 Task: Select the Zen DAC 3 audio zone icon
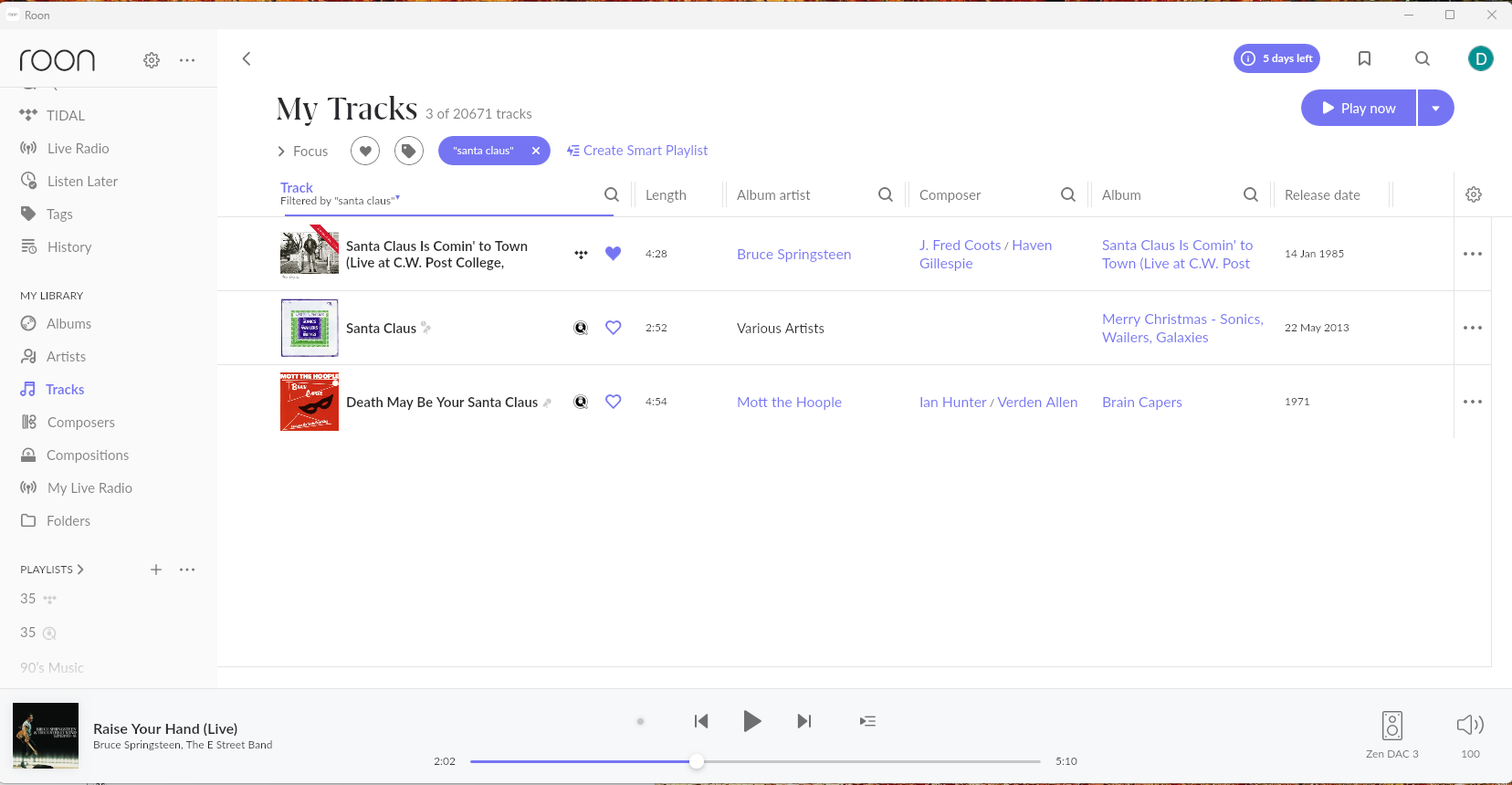click(1392, 726)
